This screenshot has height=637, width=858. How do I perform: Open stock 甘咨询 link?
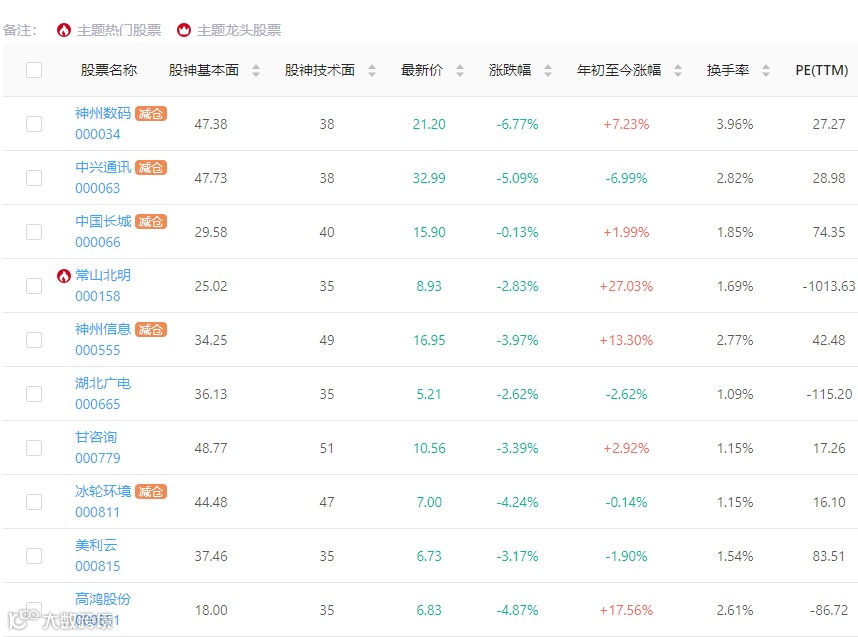[x=96, y=437]
